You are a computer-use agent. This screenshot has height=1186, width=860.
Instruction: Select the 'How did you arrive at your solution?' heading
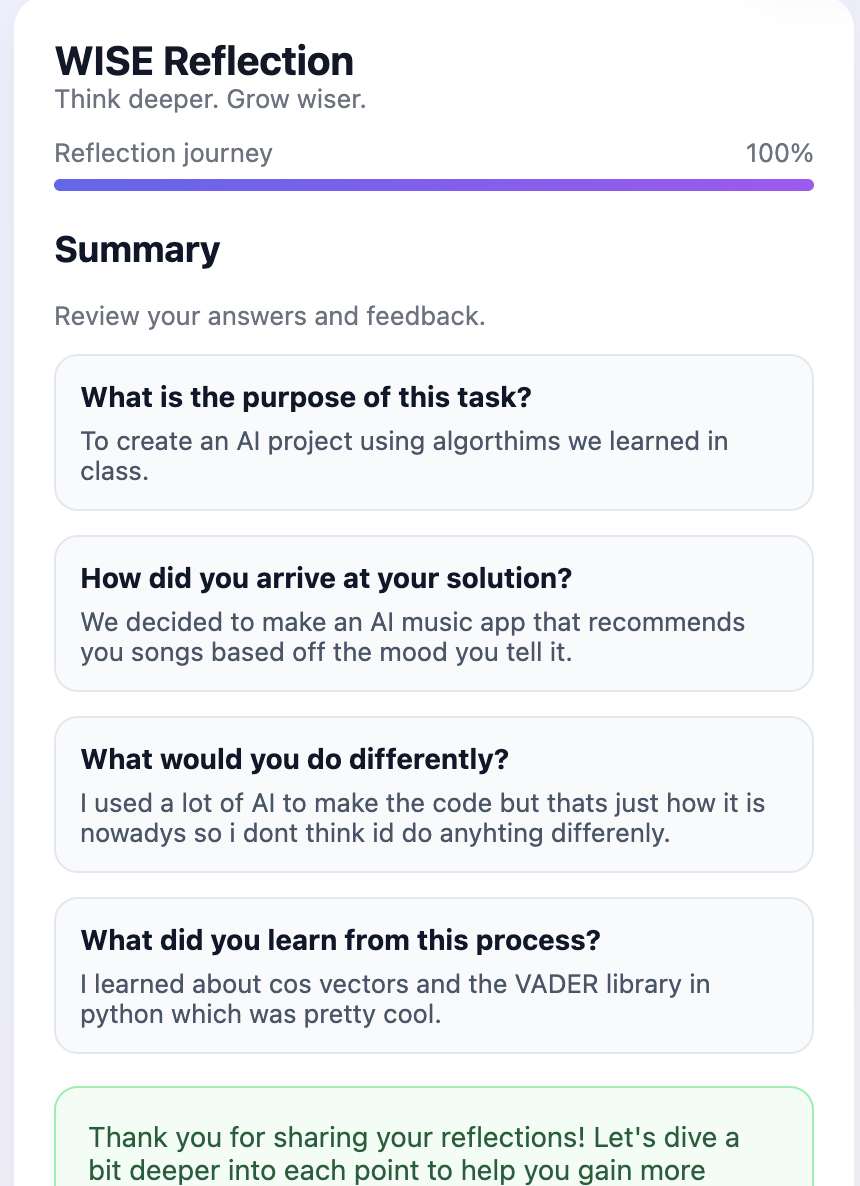326,578
